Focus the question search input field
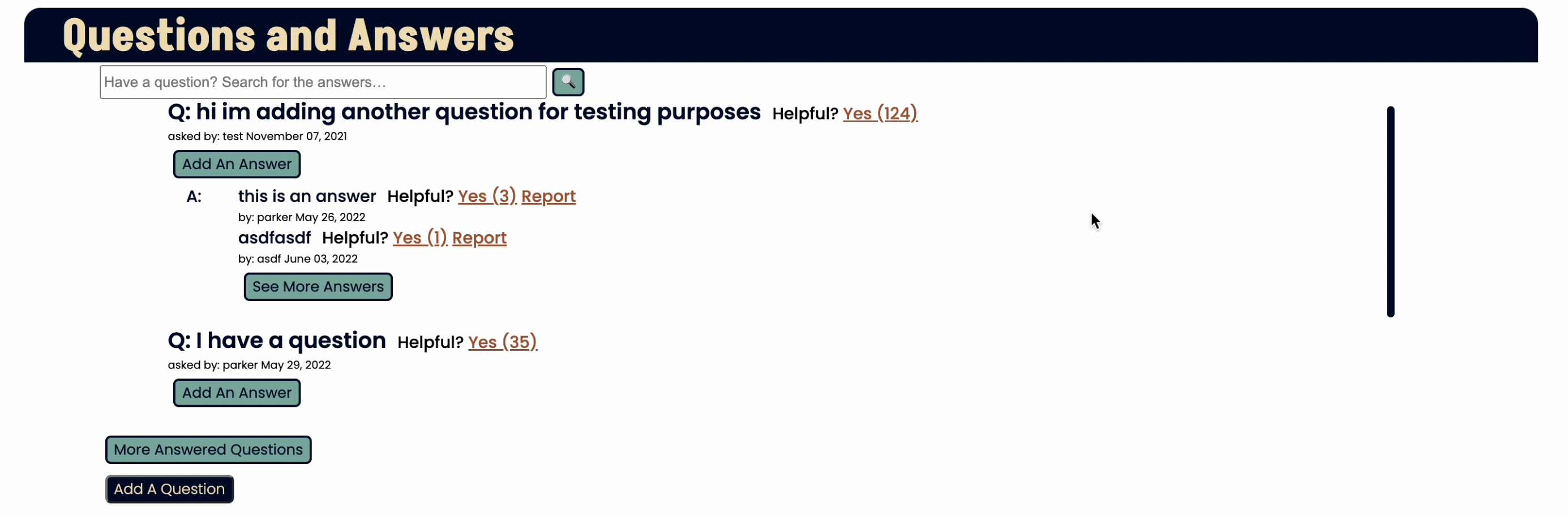Viewport: 1568px width, 516px height. [x=323, y=82]
